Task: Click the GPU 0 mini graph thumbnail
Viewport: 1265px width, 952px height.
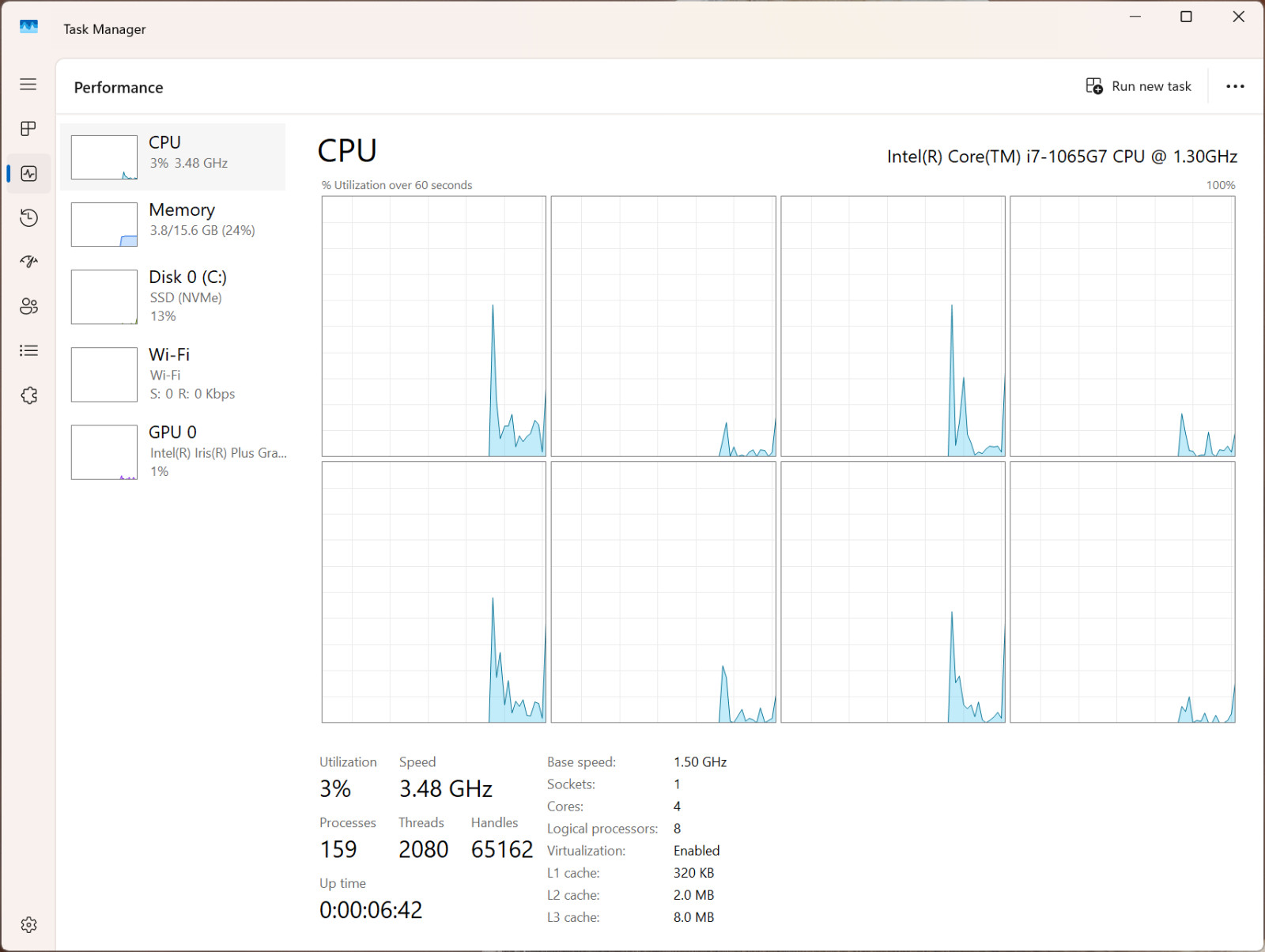Action: point(104,452)
